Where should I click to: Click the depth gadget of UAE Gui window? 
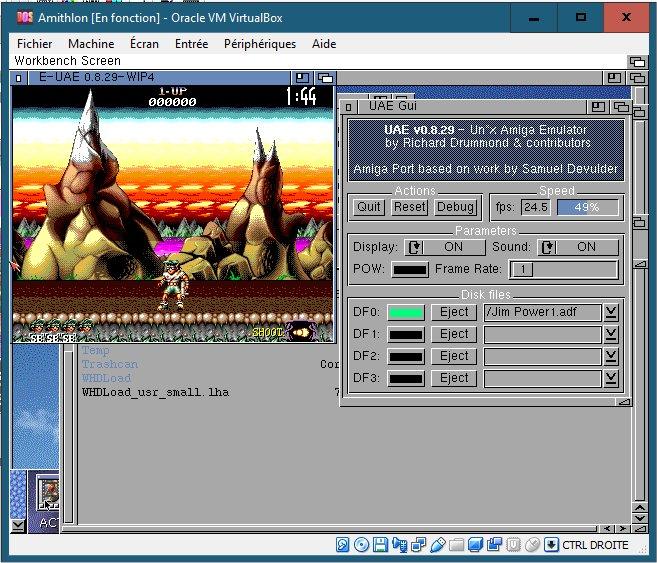tap(621, 107)
